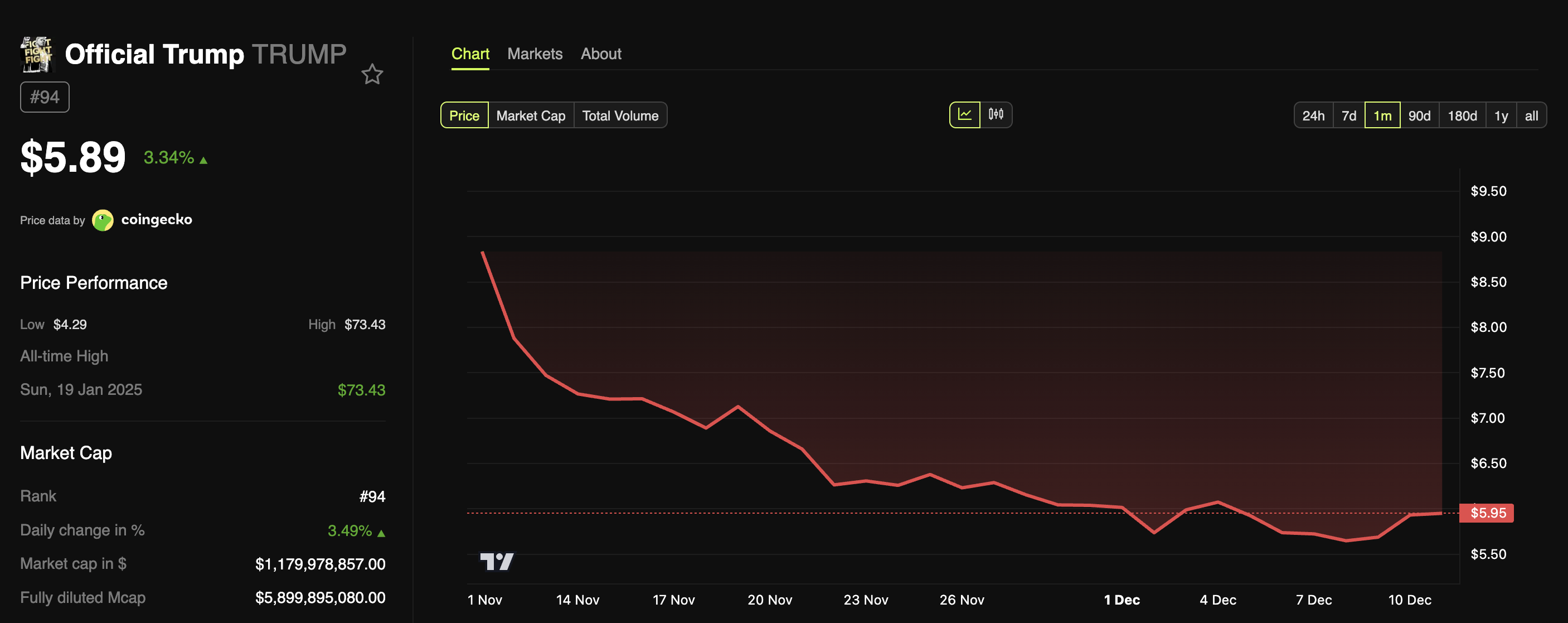Toggle the Market Cap chart view
The height and width of the screenshot is (623, 1568).
pos(530,115)
